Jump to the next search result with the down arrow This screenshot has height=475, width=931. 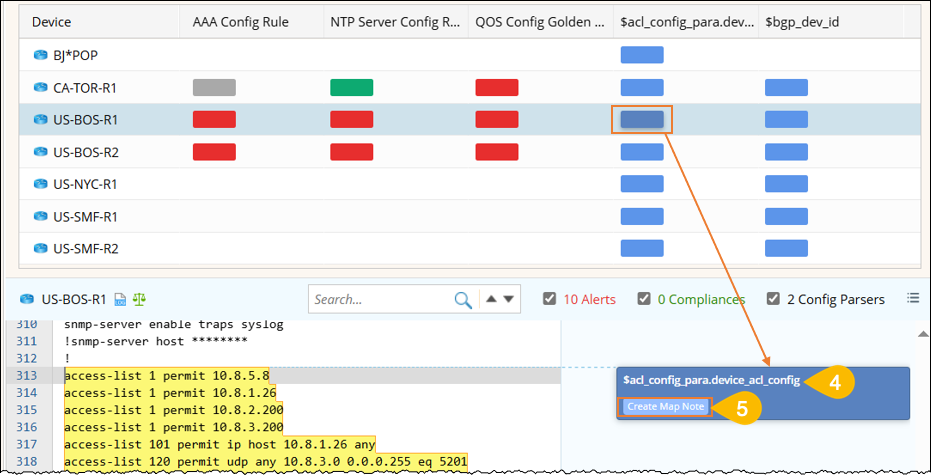point(508,299)
